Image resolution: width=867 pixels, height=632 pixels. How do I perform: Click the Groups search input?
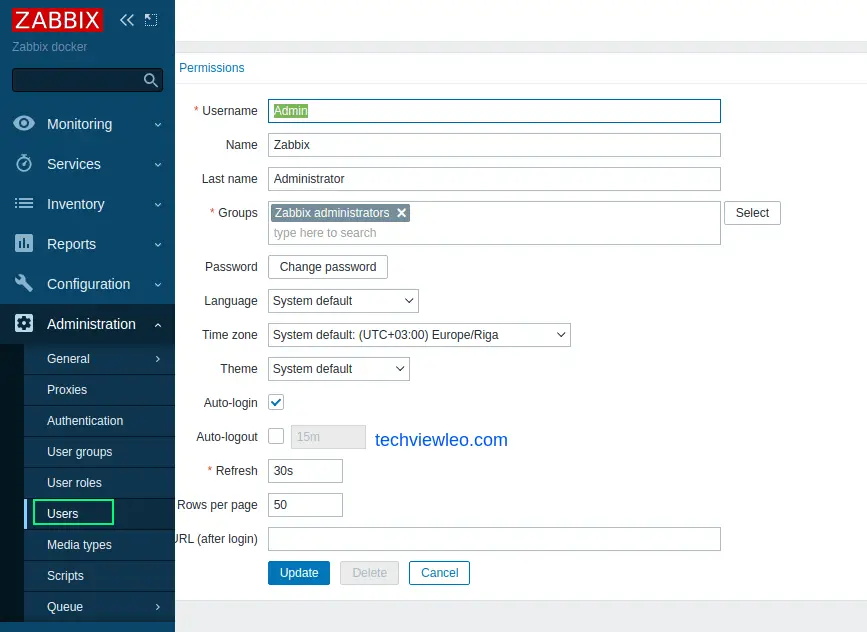coord(494,233)
